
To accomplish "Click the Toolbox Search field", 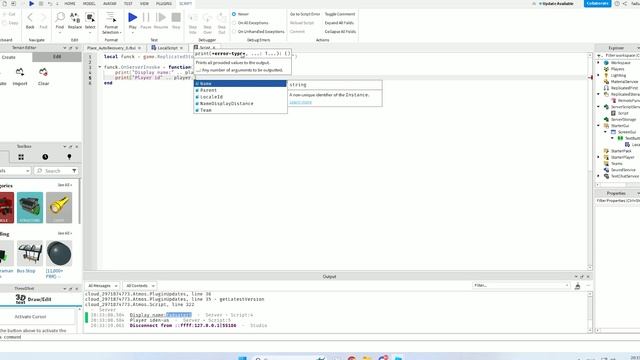I will [52, 171].
